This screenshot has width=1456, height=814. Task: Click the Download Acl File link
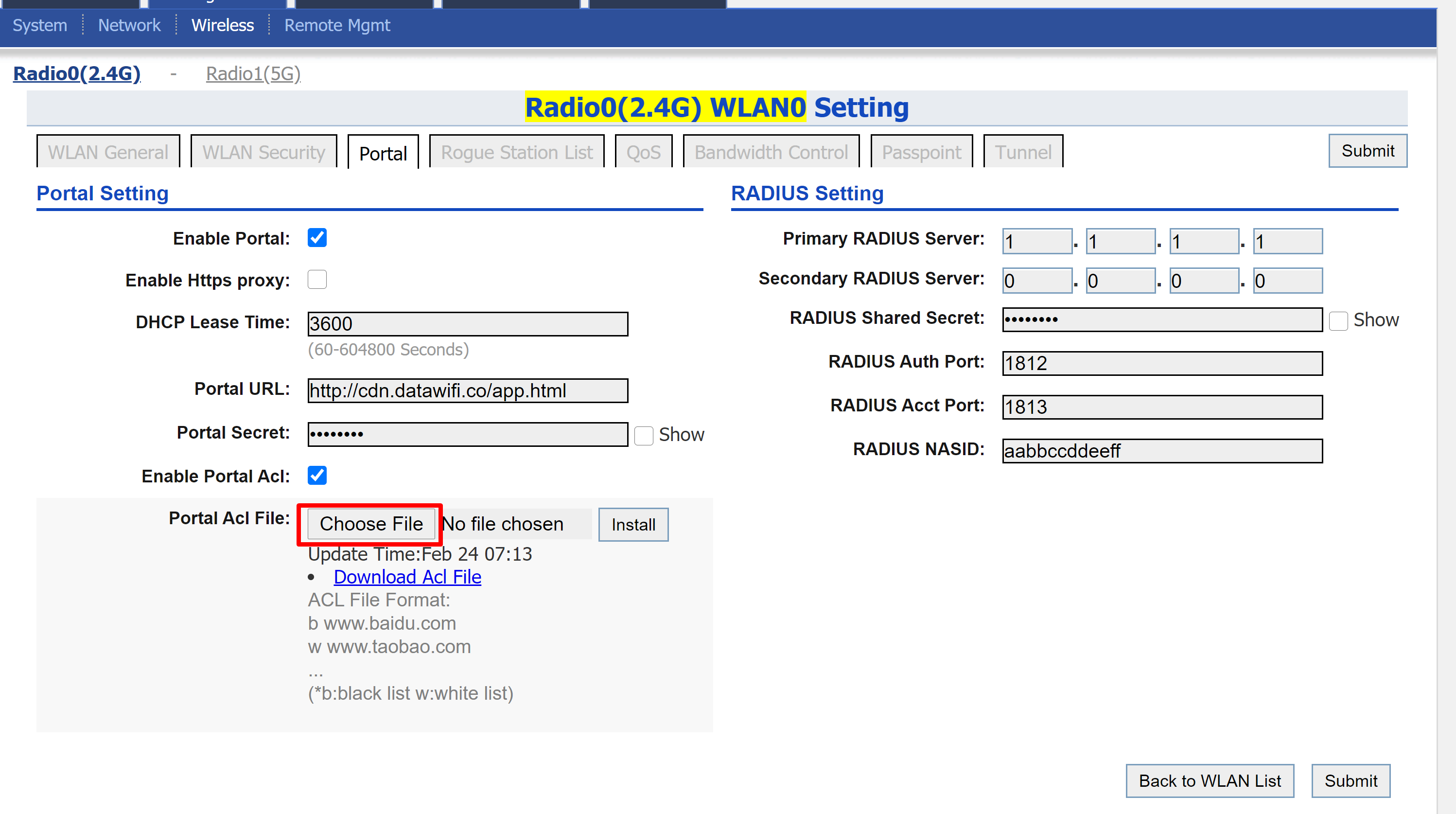tap(407, 577)
